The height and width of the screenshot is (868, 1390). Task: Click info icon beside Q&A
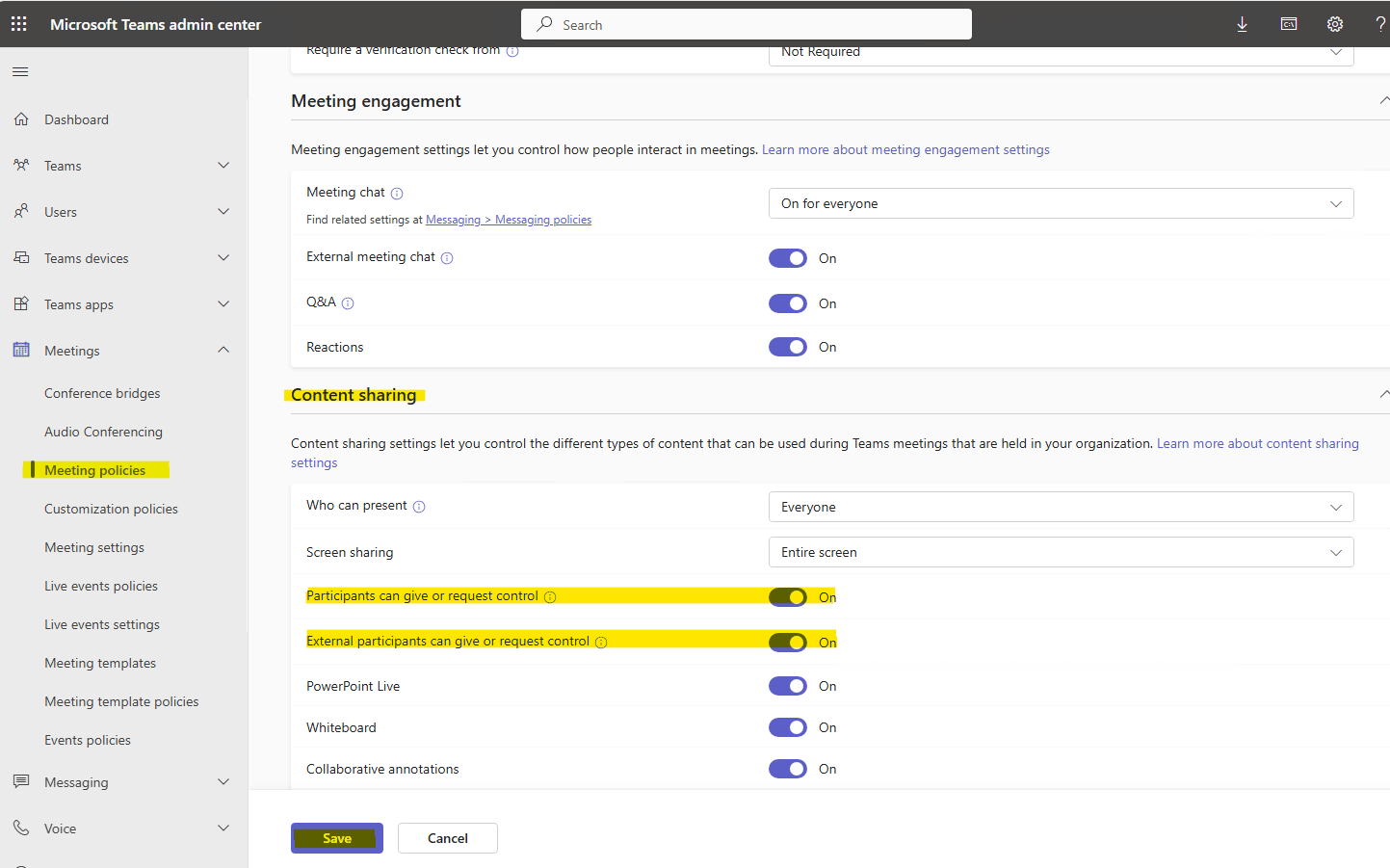pos(348,303)
